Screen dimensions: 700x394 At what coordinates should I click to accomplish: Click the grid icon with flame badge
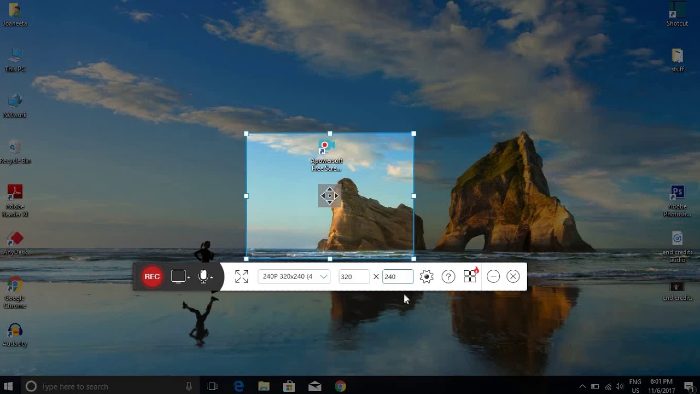(x=471, y=276)
